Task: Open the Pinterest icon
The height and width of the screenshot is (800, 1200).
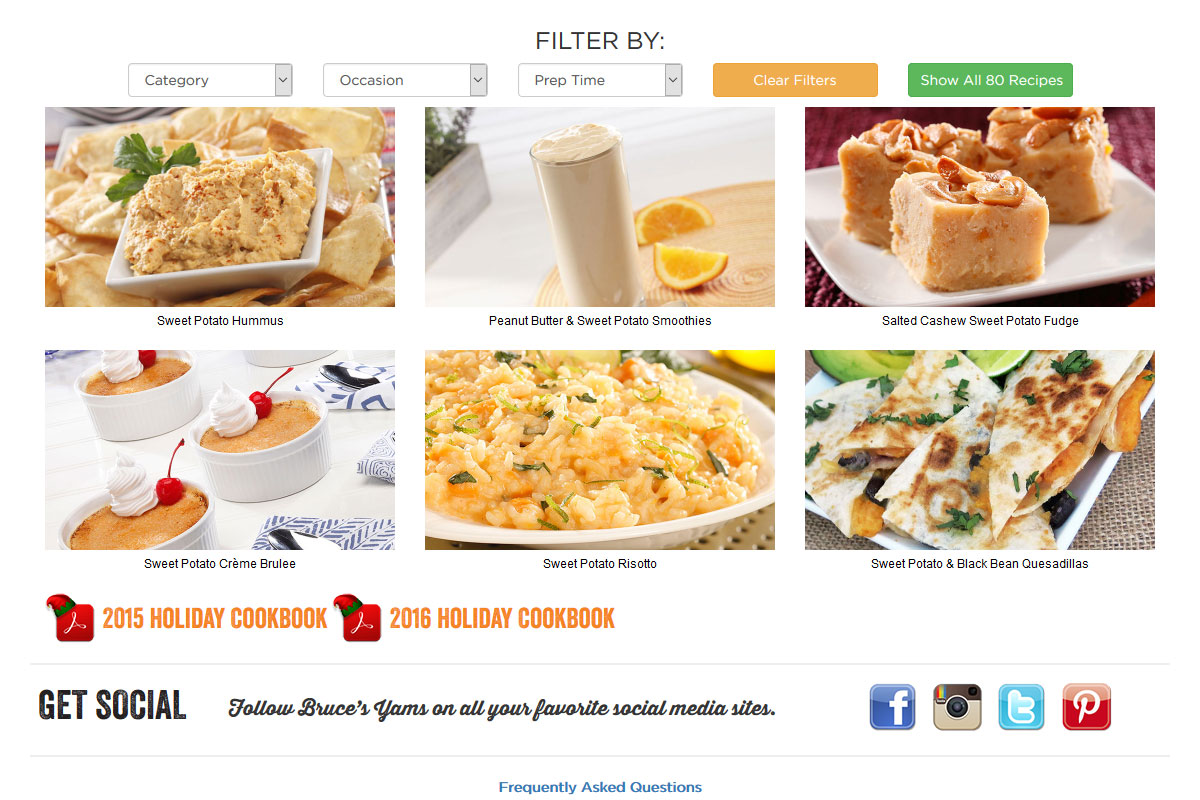Action: [1086, 707]
